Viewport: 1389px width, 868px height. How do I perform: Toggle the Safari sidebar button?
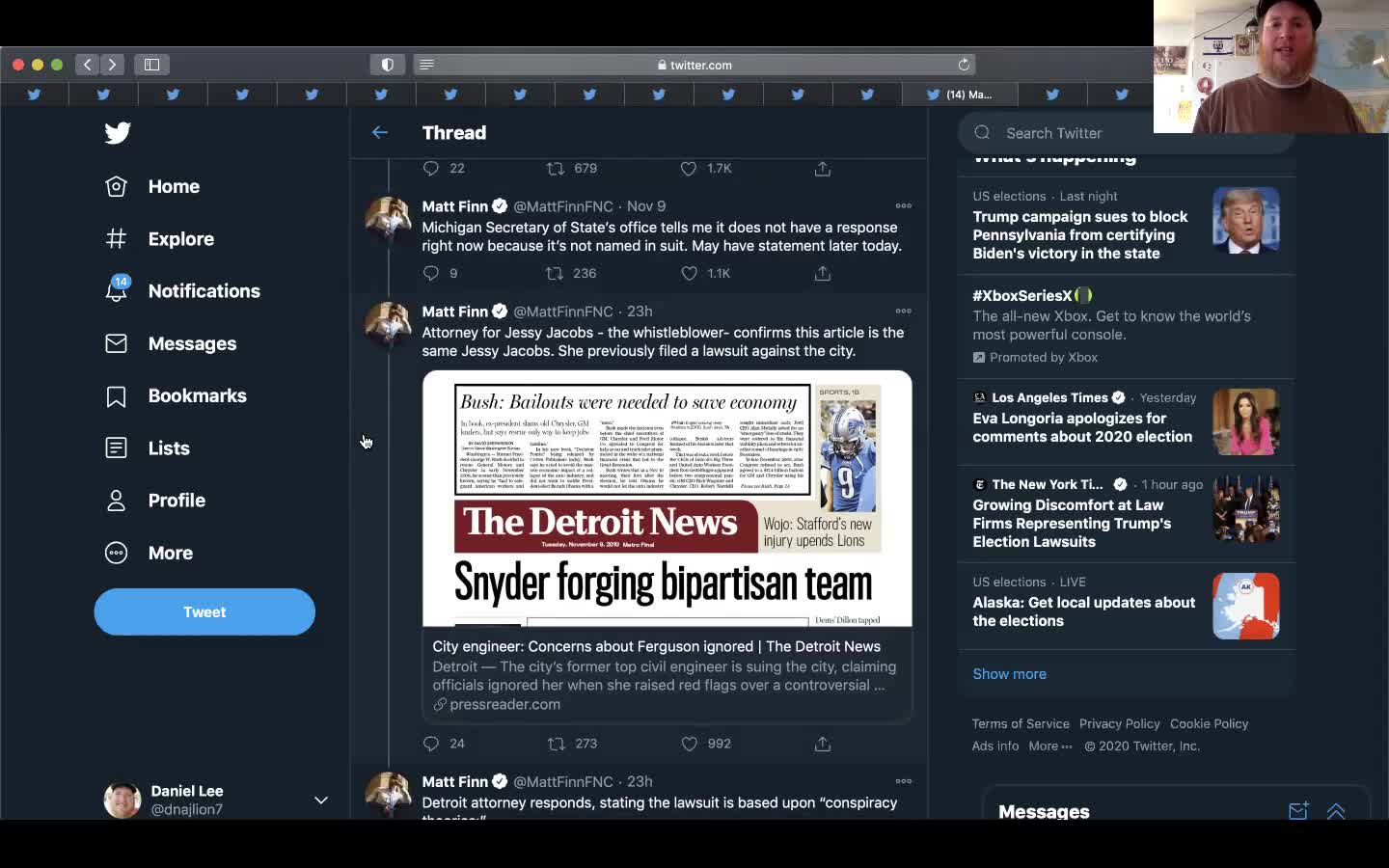click(x=151, y=65)
